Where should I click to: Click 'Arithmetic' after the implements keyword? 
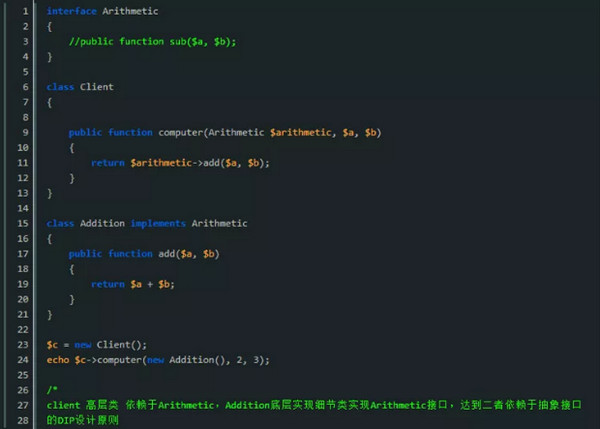[x=219, y=223]
